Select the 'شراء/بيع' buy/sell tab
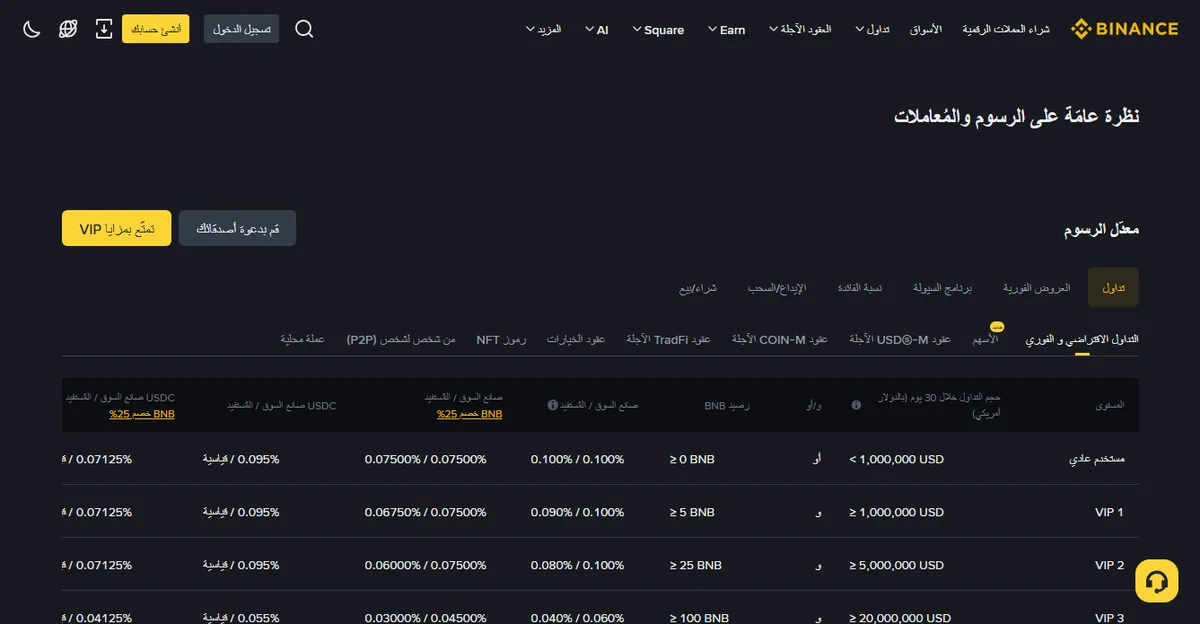1200x624 pixels. click(698, 288)
